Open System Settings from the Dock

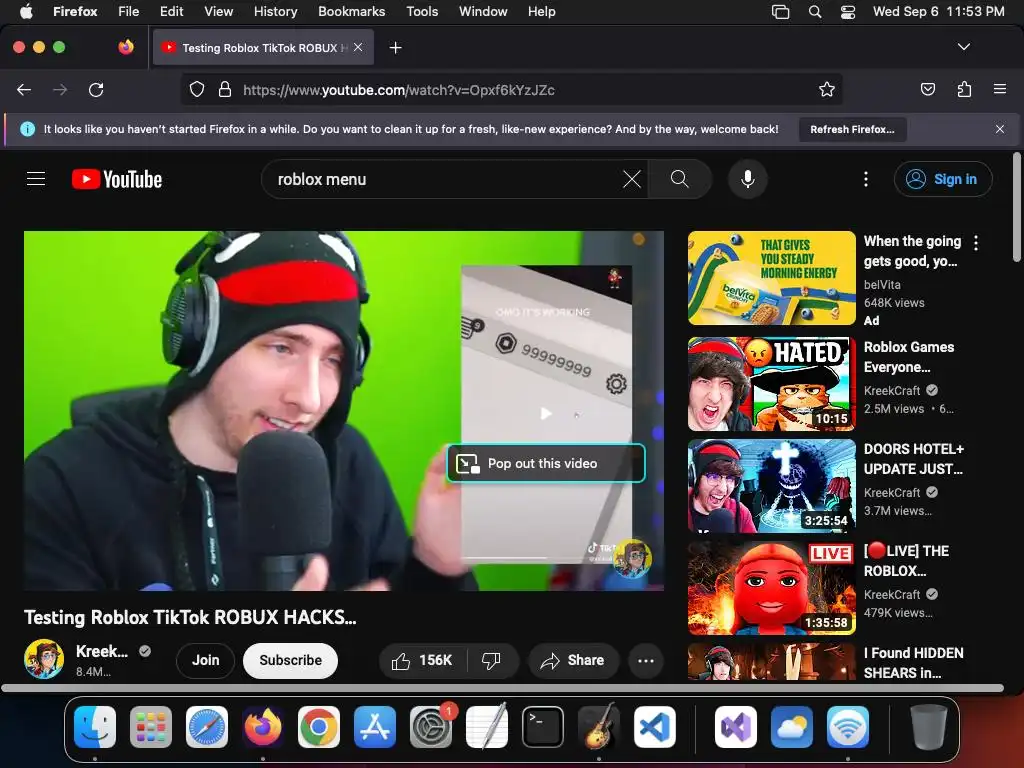[x=431, y=727]
